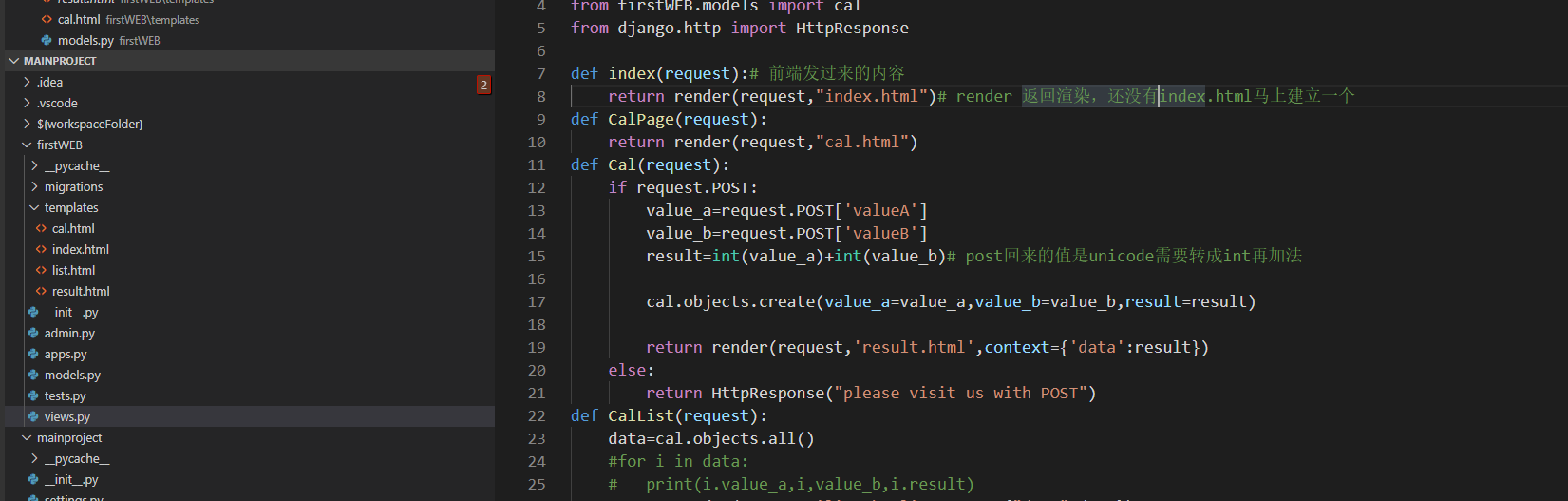Open result.html in the templates folder
Viewport: 1568px width, 501px height.
coord(249,292)
